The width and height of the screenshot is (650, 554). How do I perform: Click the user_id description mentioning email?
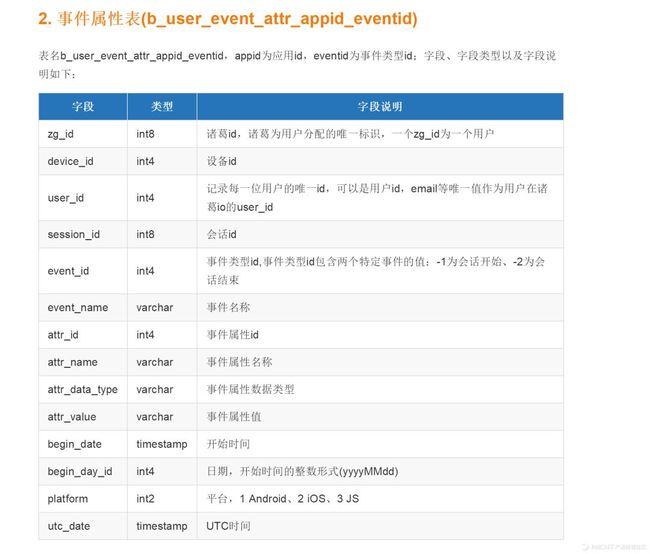[377, 198]
